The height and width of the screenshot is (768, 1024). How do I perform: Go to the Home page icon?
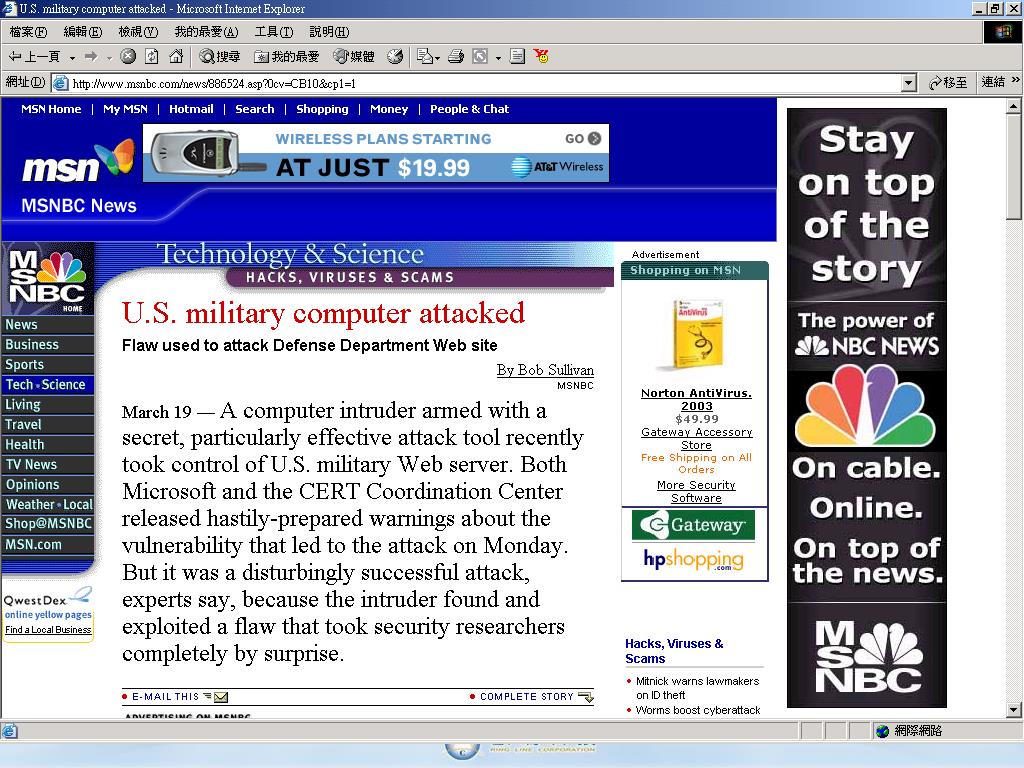click(176, 57)
